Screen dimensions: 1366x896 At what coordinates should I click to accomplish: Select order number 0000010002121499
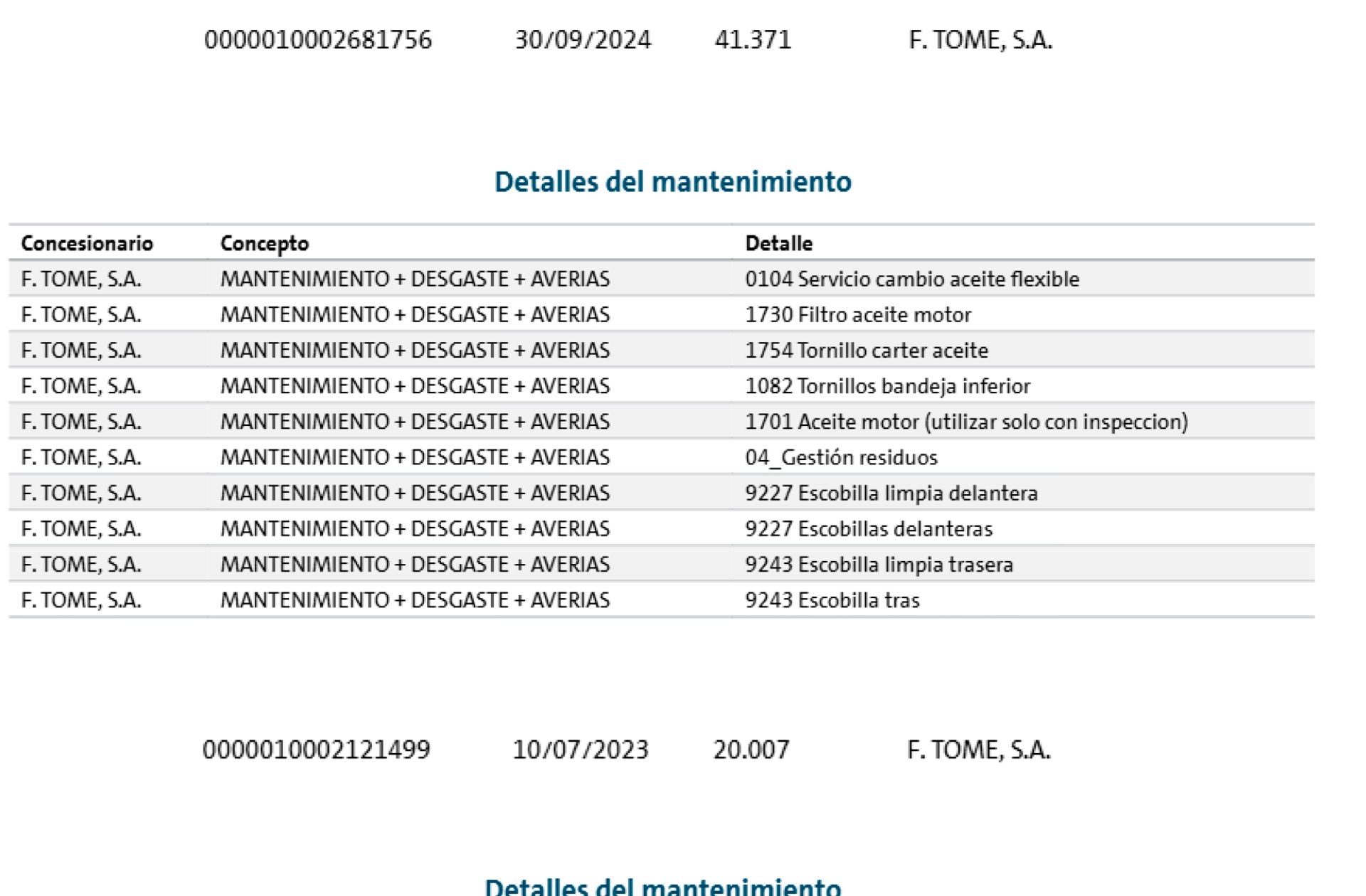pos(317,750)
